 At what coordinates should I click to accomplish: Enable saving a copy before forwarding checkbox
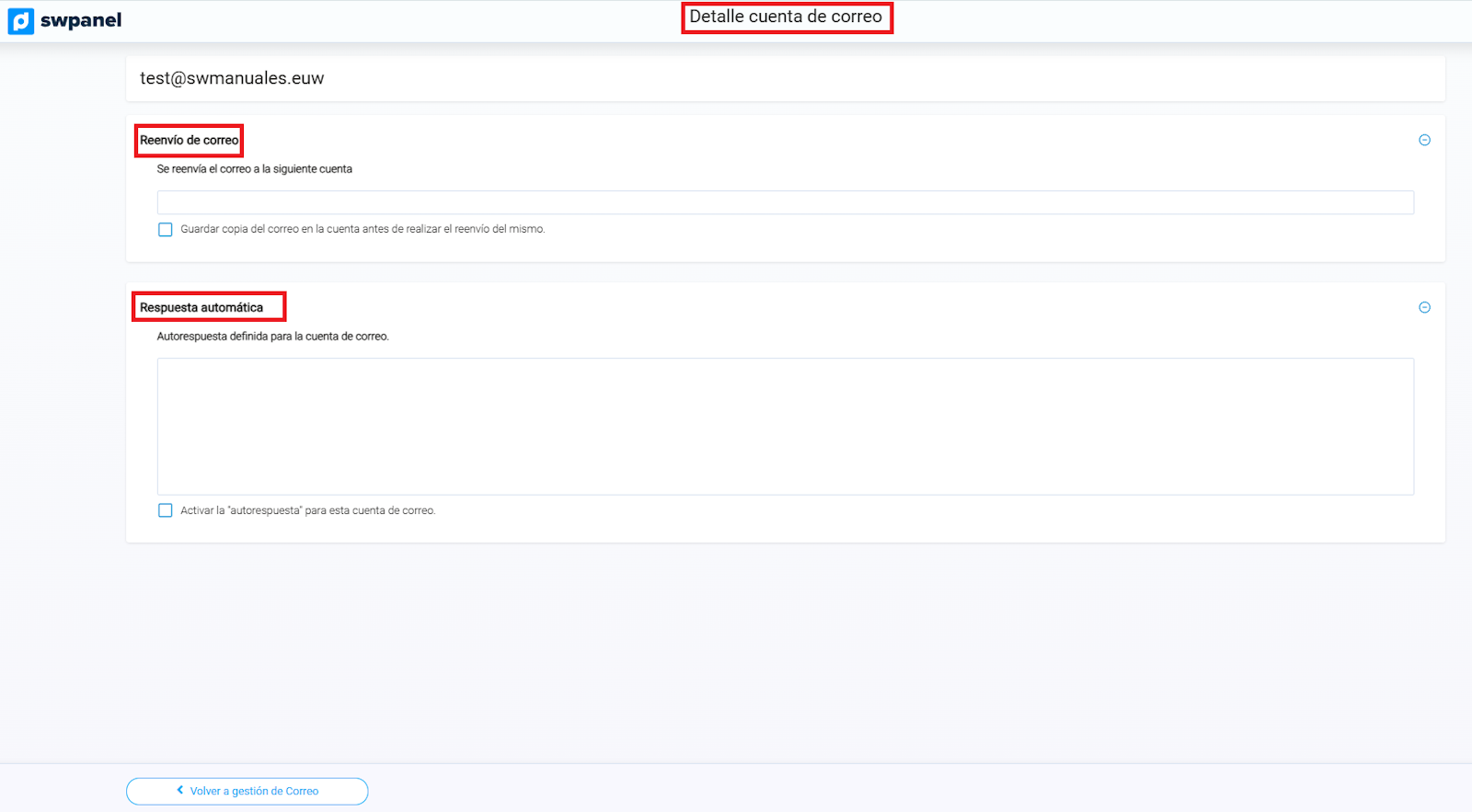(x=166, y=230)
